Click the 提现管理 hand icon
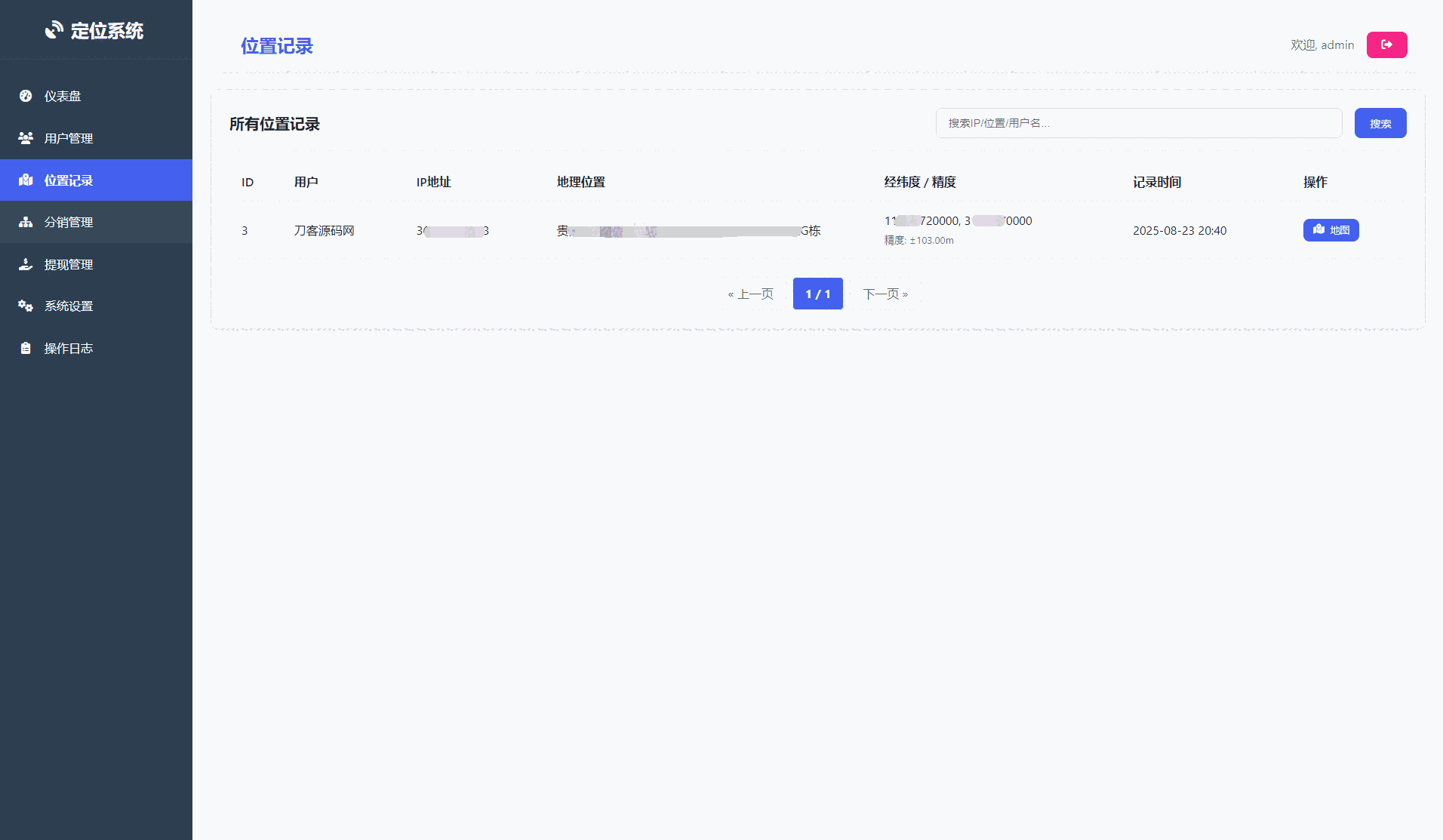1443x840 pixels. coord(26,264)
